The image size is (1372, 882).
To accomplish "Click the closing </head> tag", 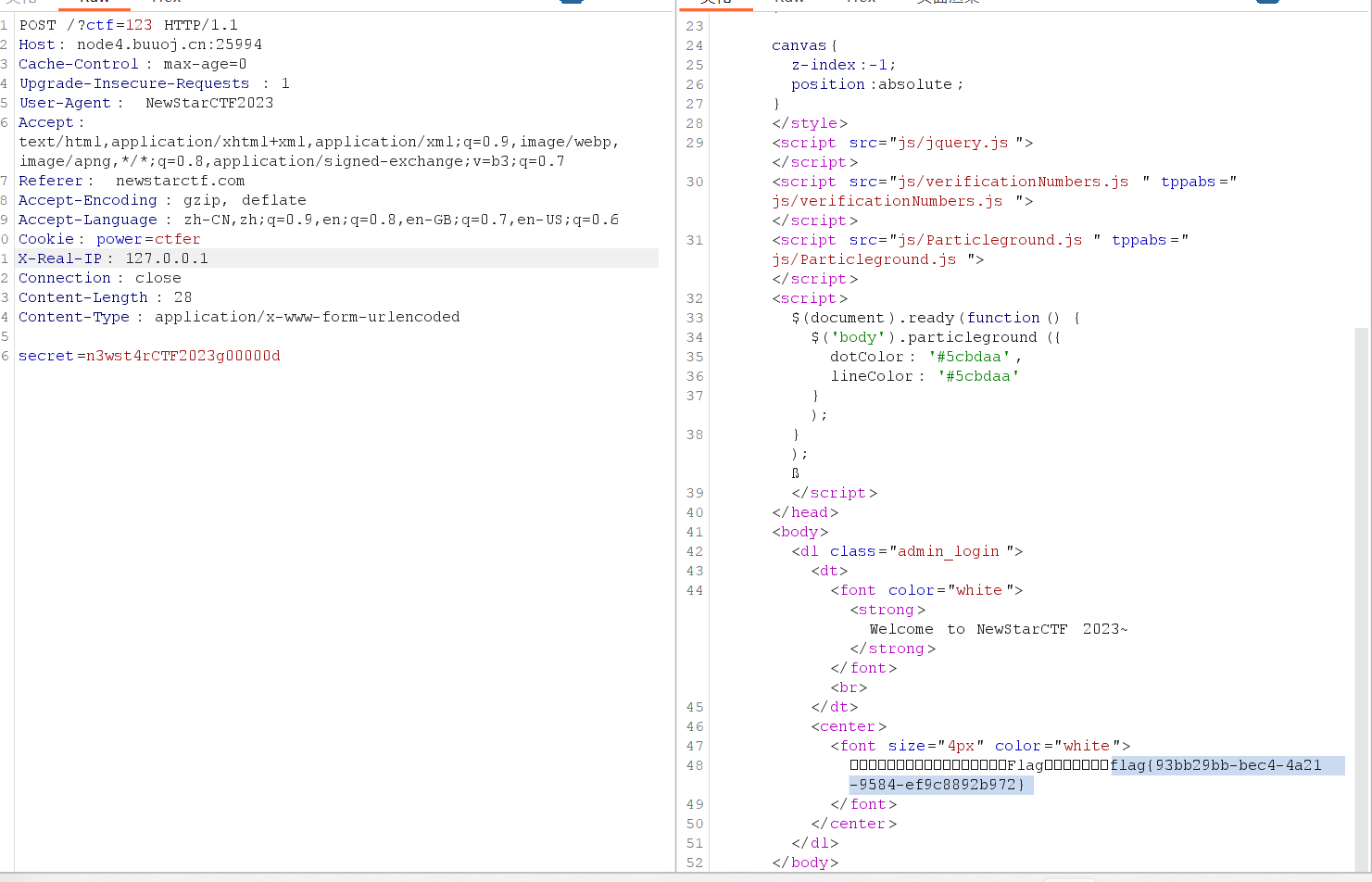I will [x=805, y=512].
